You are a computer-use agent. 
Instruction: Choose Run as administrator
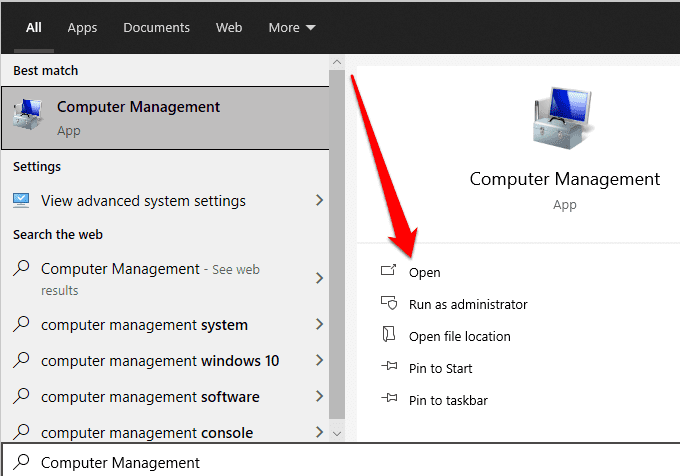pos(468,304)
